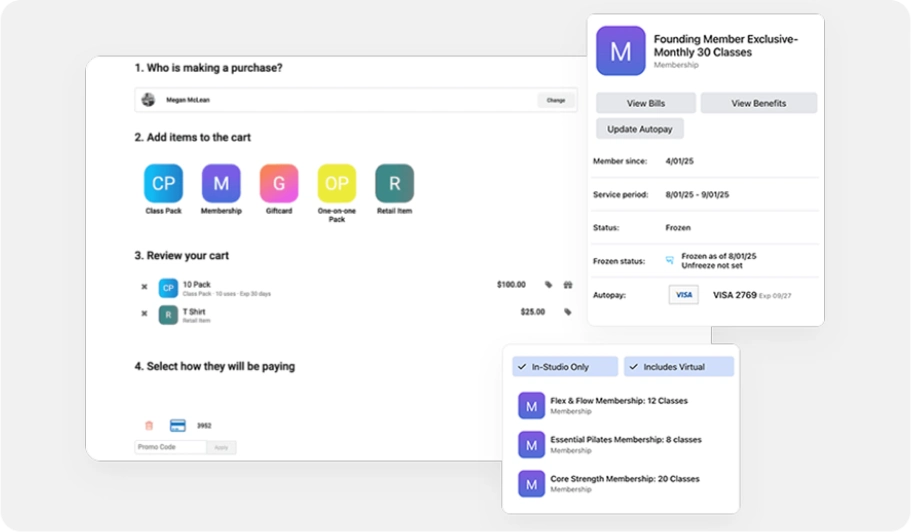Click Megan McLean's profile avatar
Image resolution: width=911 pixels, height=532 pixels.
(148, 100)
